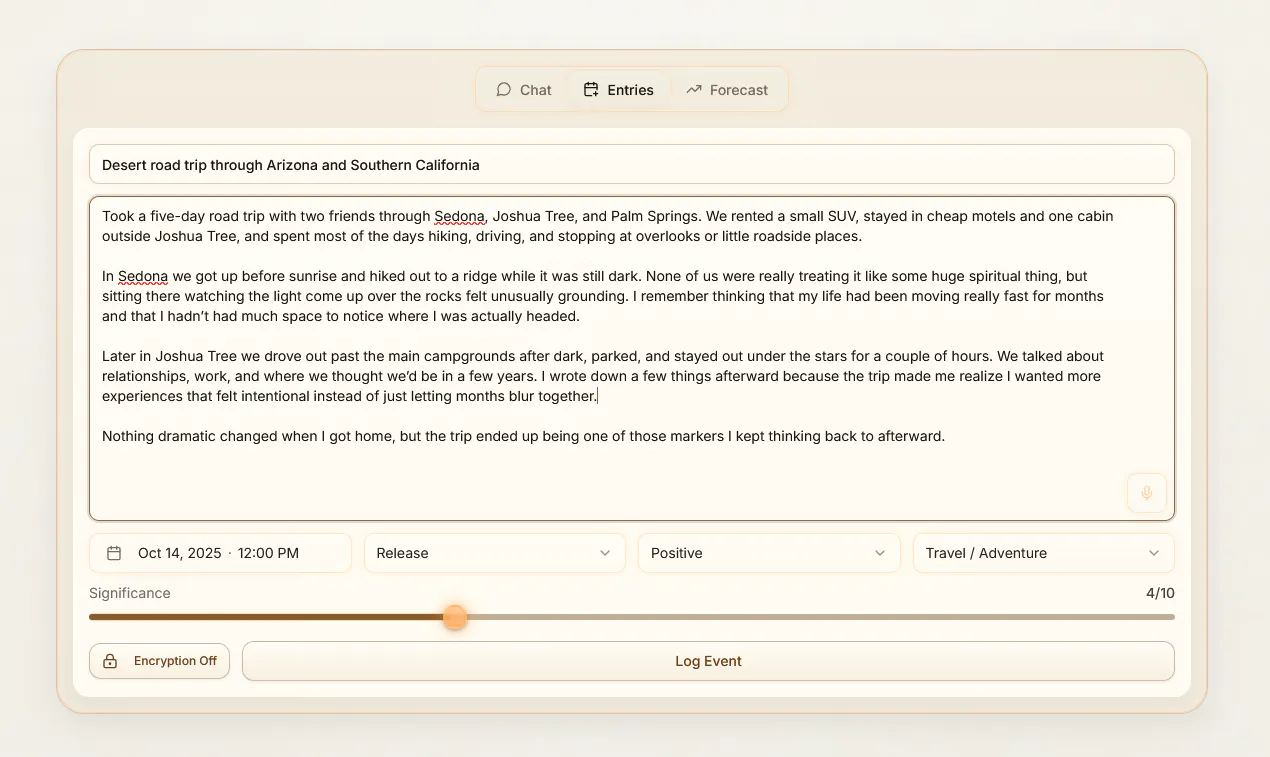
Task: Switch to the Entries tab
Action: 618,89
